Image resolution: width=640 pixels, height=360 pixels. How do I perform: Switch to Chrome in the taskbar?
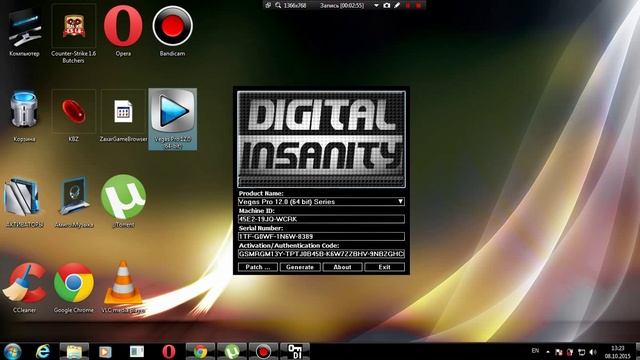pos(200,351)
